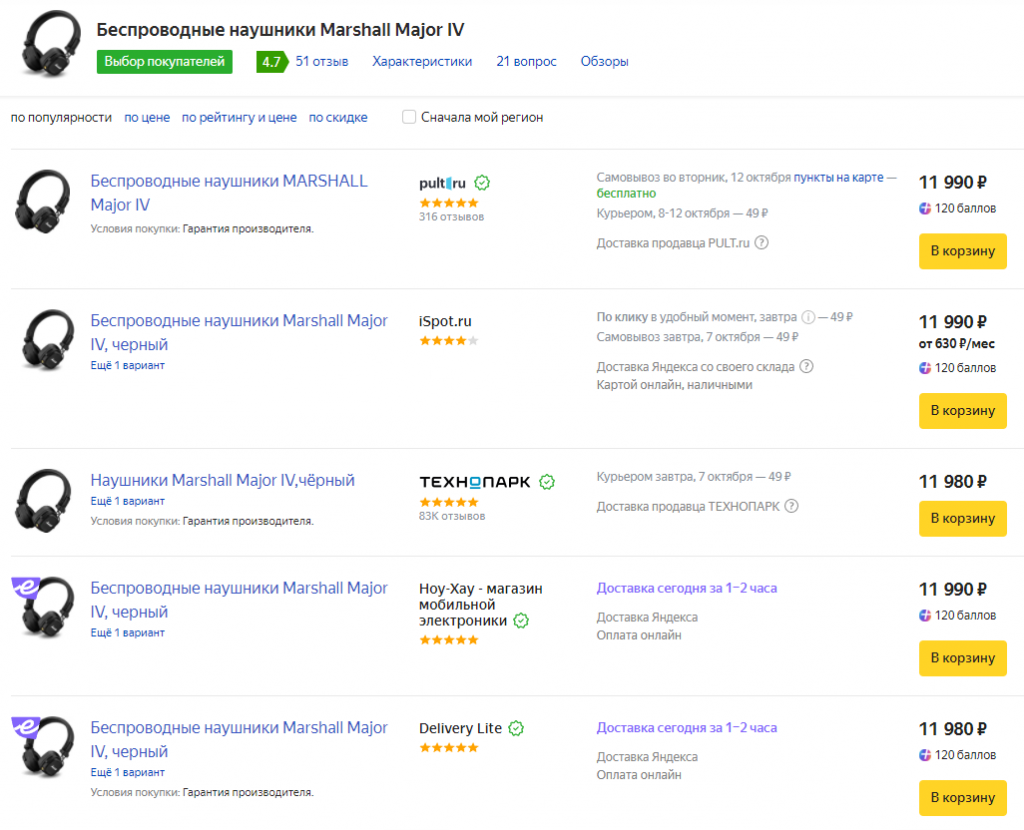
Task: Click the points icon in Ноу-Хау offer
Action: pos(925,615)
